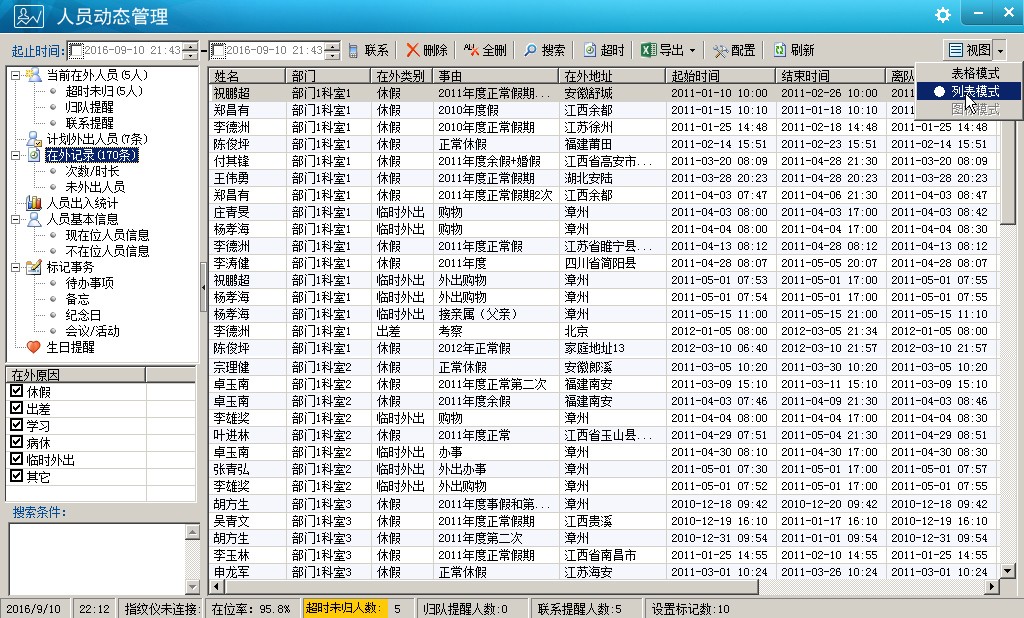
Task: Click the 刷新 refresh toolbar button
Action: pyautogui.click(x=794, y=50)
